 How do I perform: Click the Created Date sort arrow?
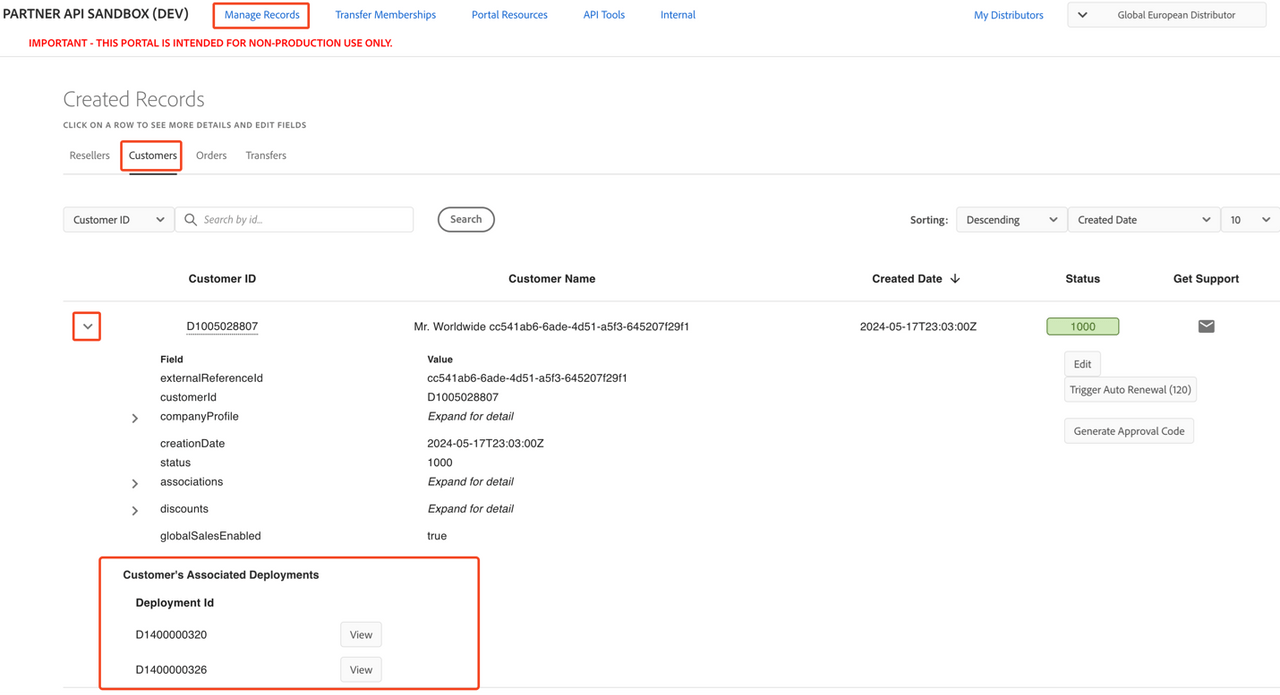pyautogui.click(x=955, y=279)
